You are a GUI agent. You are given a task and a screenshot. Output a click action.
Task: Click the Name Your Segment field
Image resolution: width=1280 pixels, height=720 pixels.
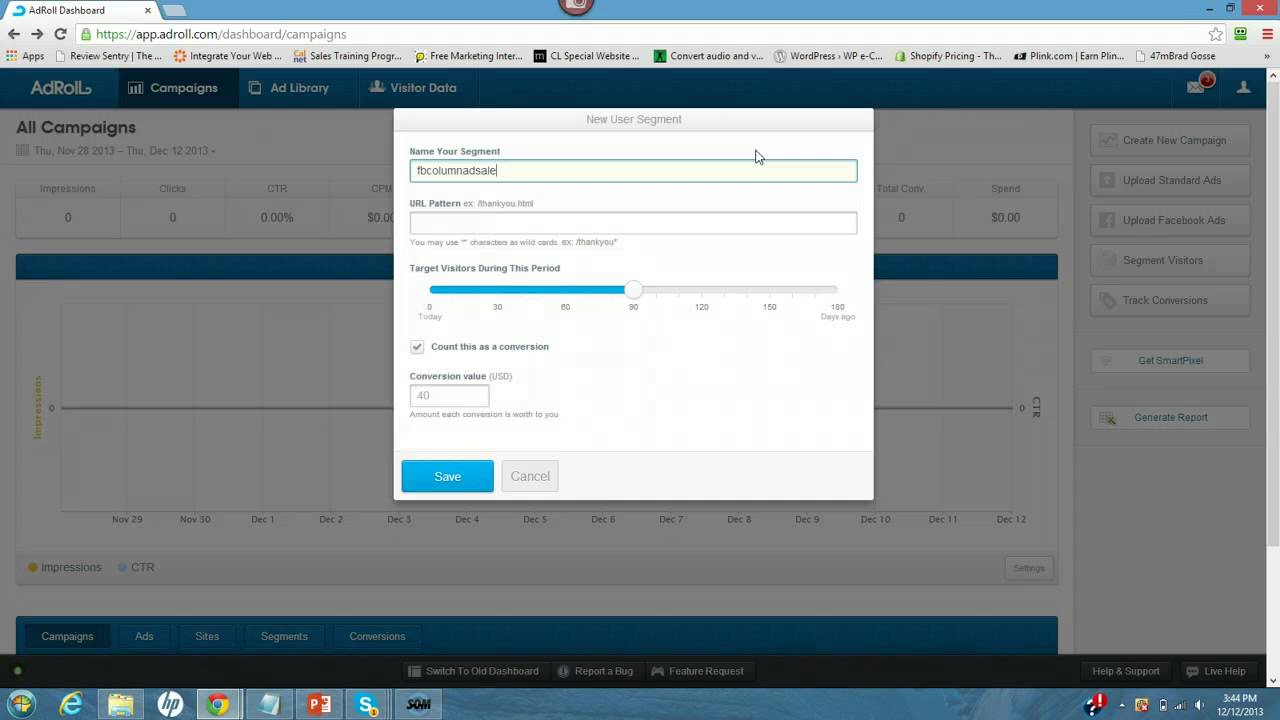(633, 171)
